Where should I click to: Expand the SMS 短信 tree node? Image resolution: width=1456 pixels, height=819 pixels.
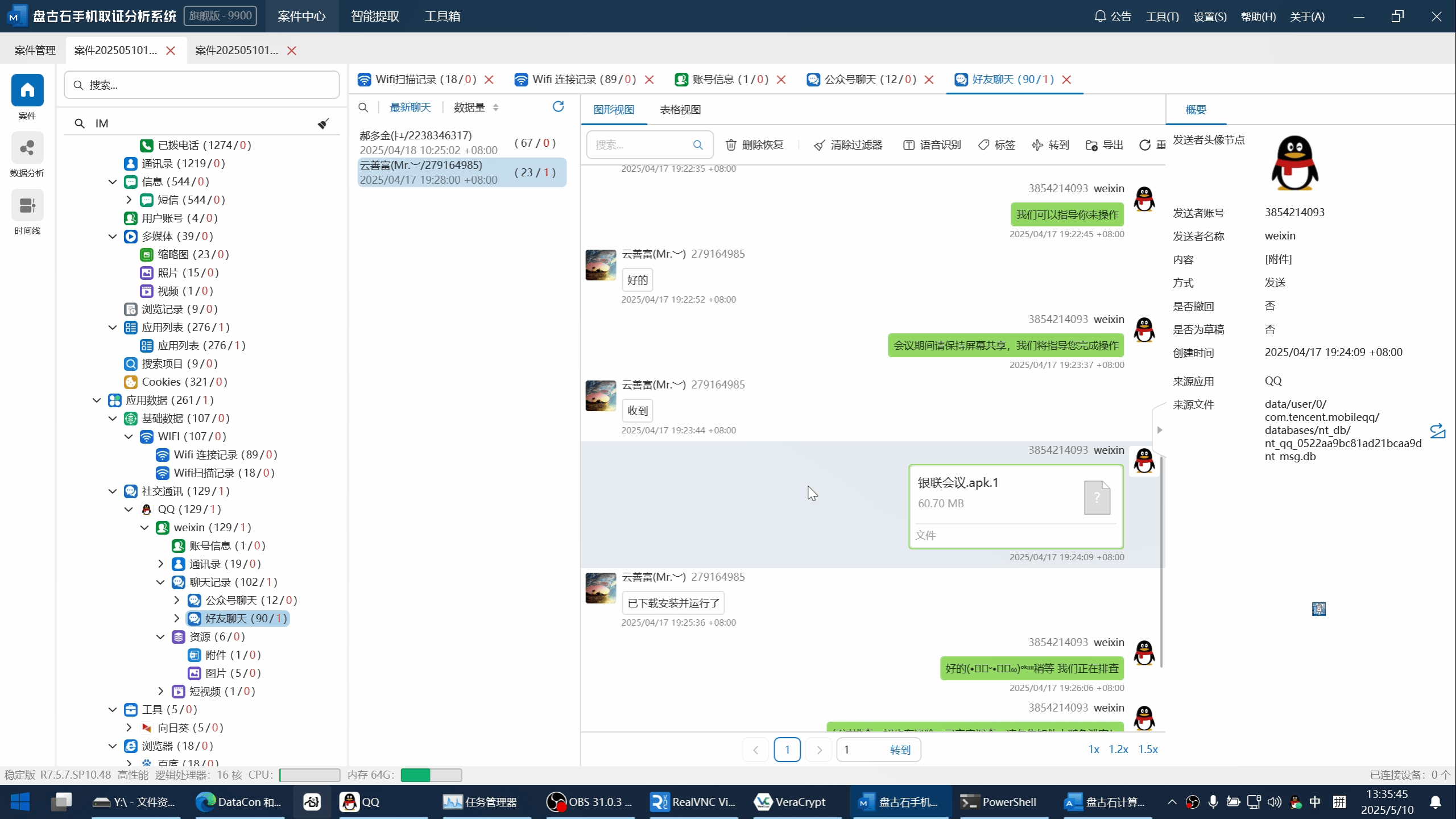point(129,200)
